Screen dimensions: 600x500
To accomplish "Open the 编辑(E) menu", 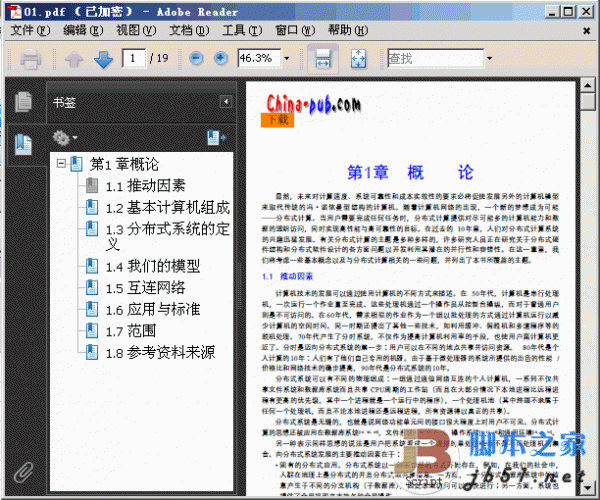I will [83, 30].
